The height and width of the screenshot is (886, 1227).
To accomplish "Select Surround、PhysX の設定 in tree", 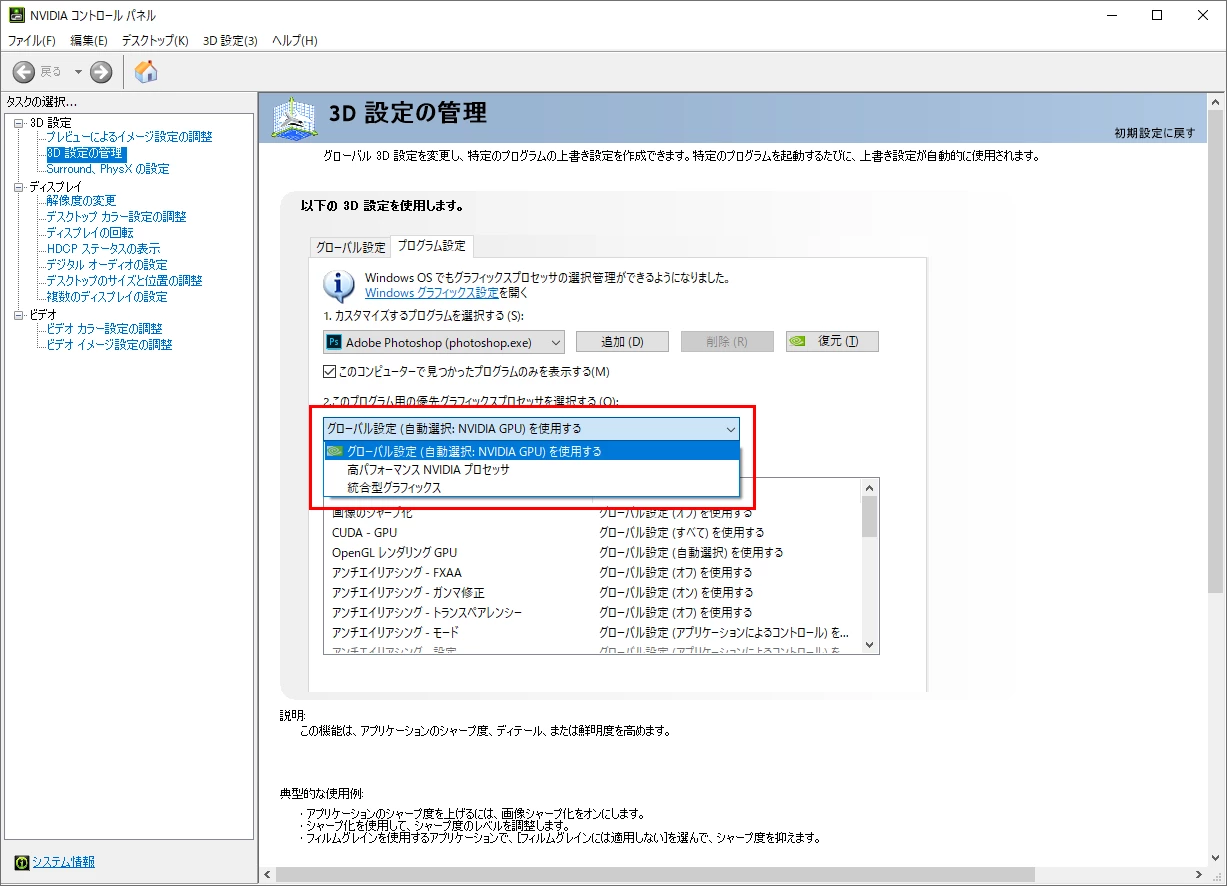I will (x=108, y=169).
